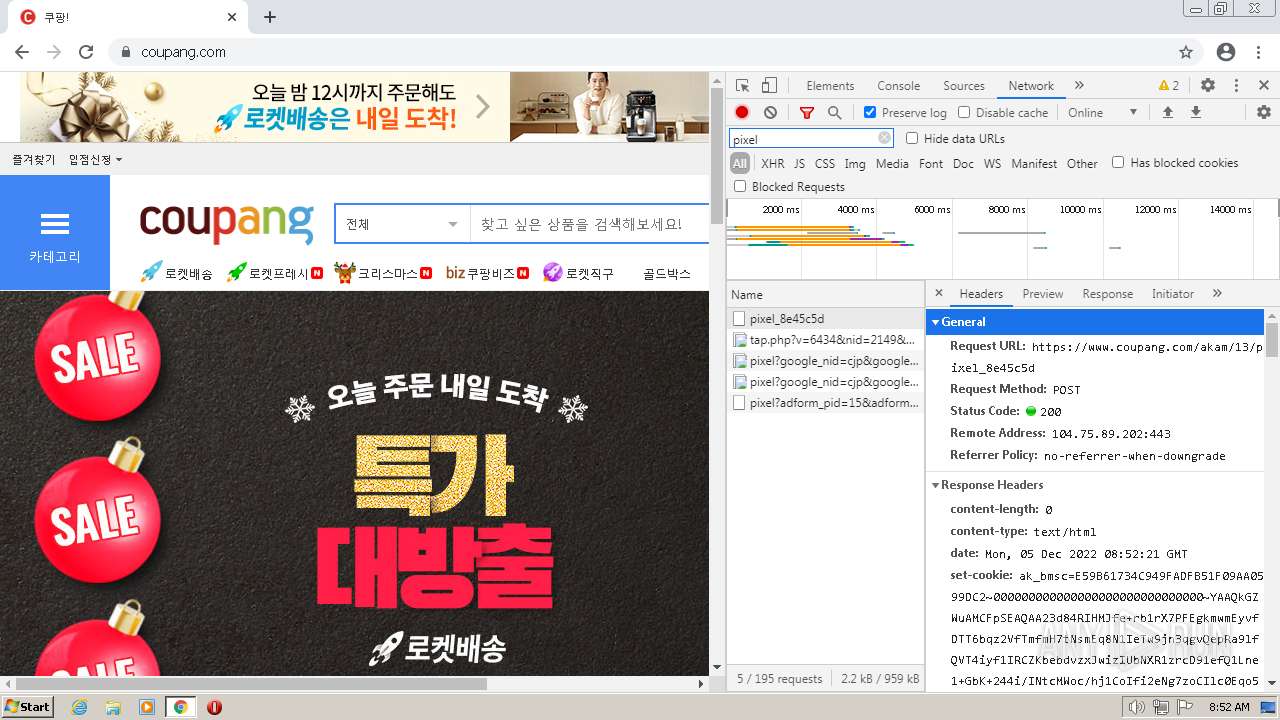Open the Chrome profile avatar menu
The width and height of the screenshot is (1280, 720).
coord(1226,52)
